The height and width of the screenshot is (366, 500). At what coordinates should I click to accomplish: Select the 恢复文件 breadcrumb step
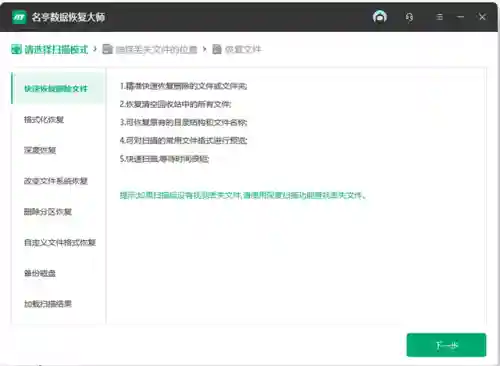243,49
